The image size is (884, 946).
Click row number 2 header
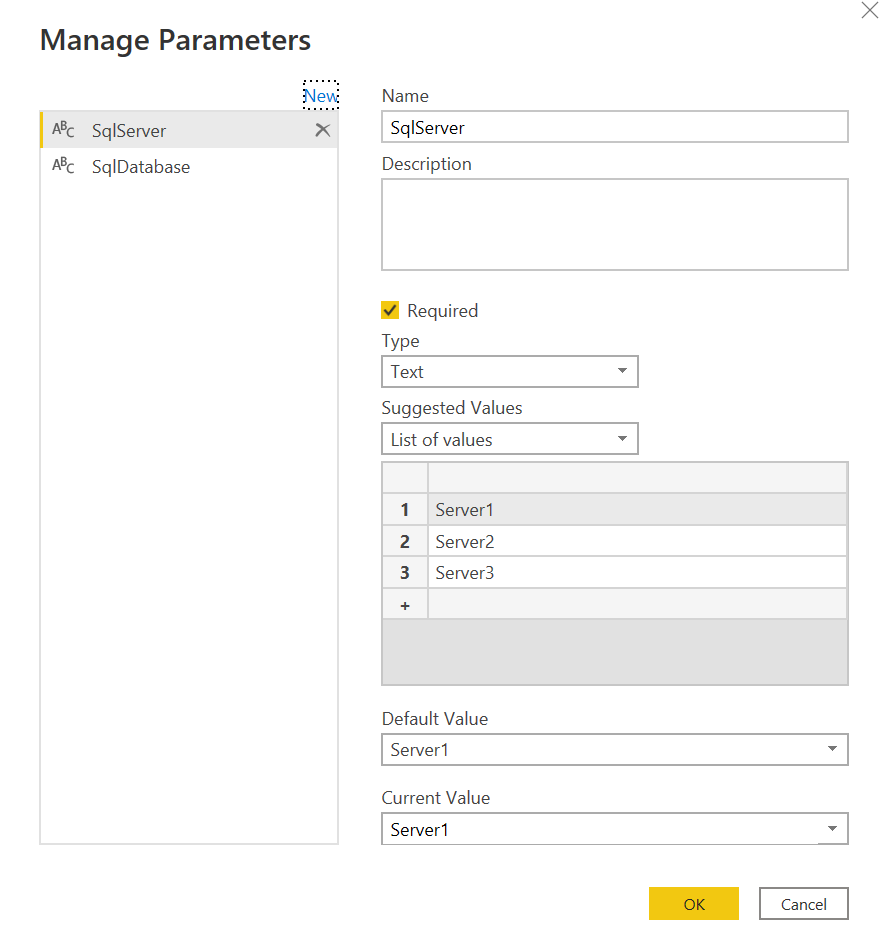tap(405, 541)
